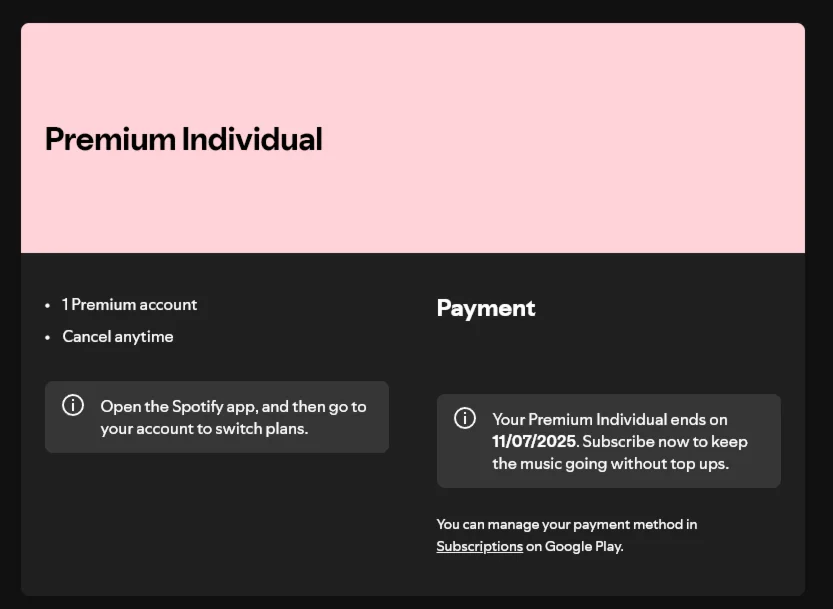
Task: Click the word 'Premium' in plan title
Action: click(x=110, y=139)
